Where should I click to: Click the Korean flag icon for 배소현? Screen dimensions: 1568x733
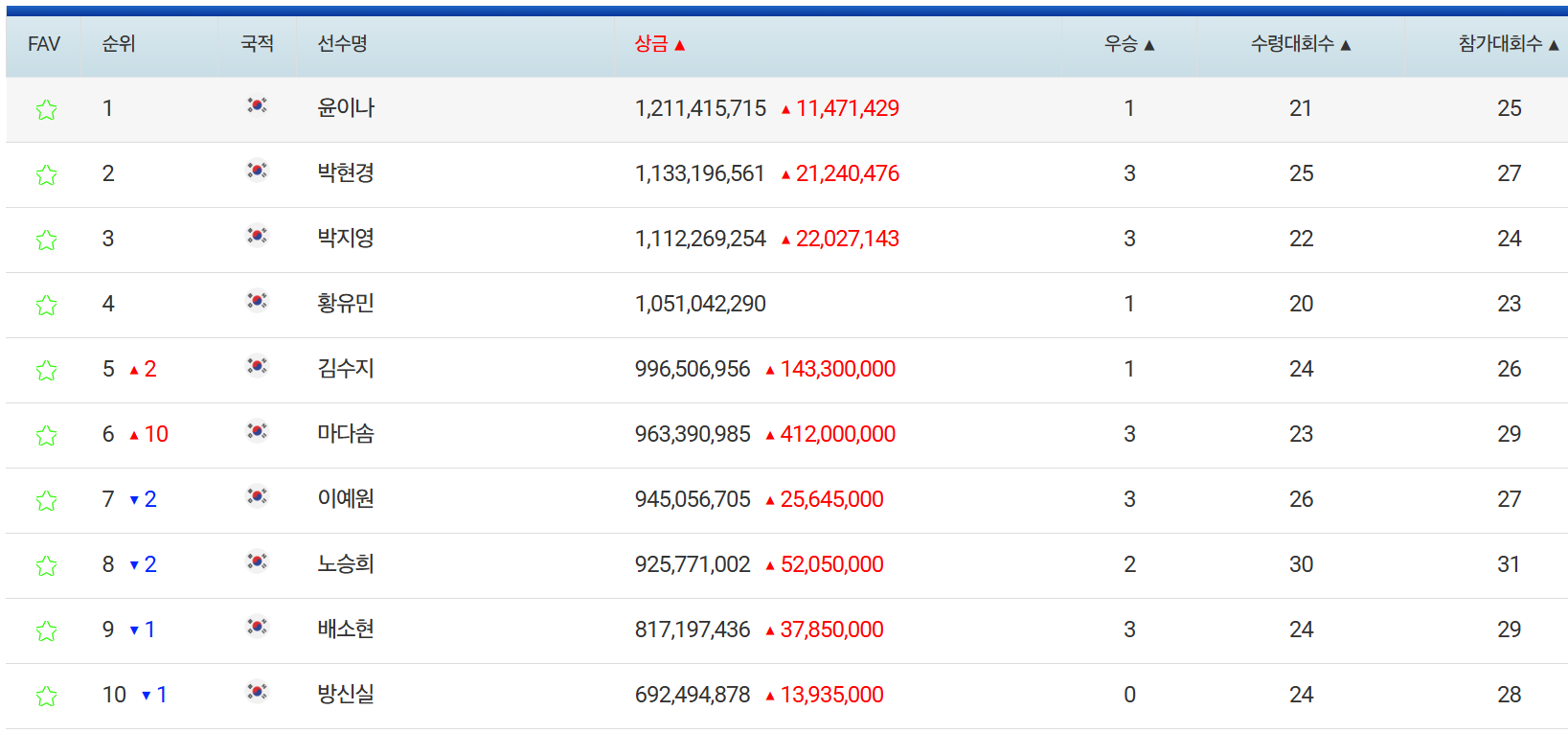coord(257,627)
